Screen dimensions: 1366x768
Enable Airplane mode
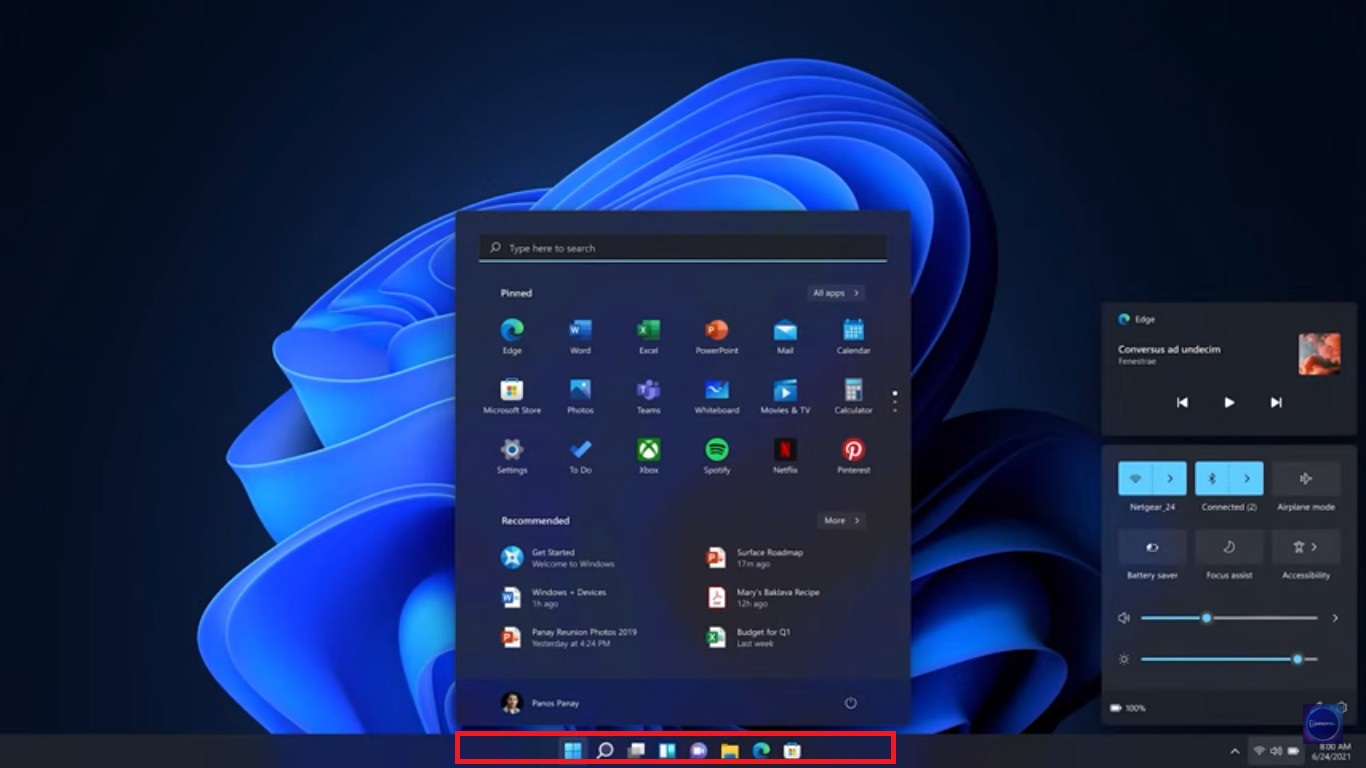(1306, 478)
